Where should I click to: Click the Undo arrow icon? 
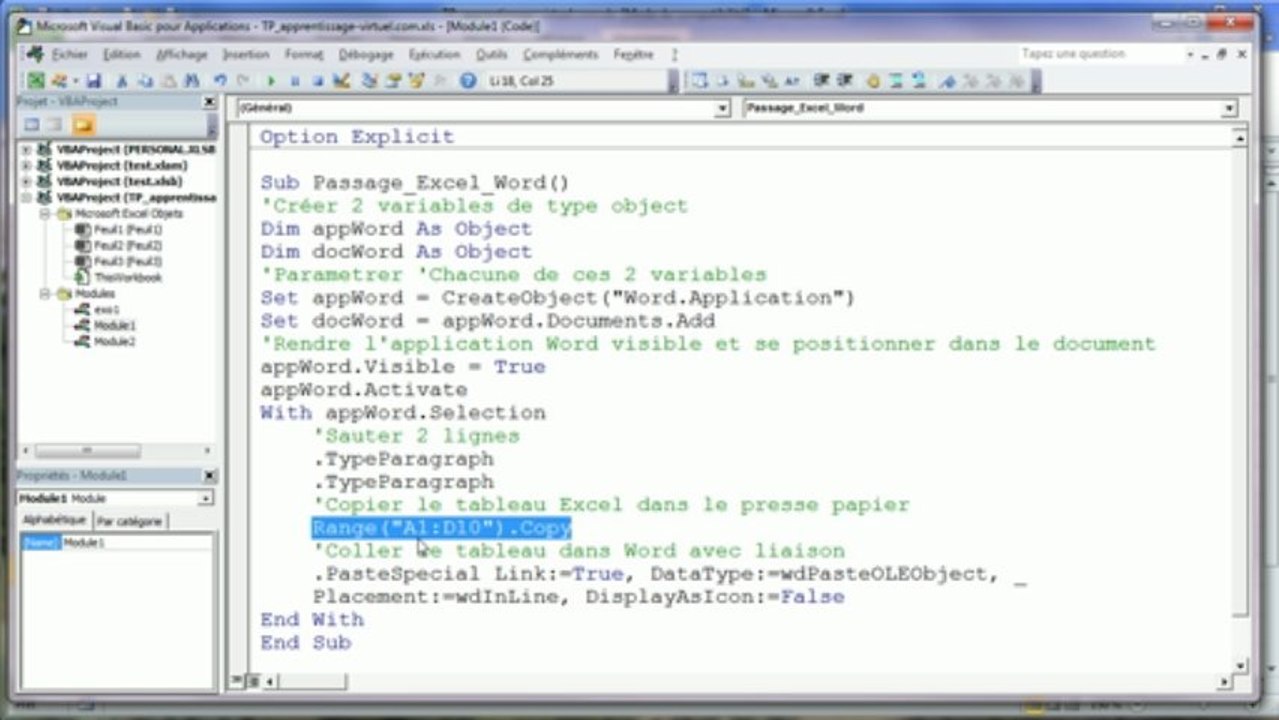point(220,81)
